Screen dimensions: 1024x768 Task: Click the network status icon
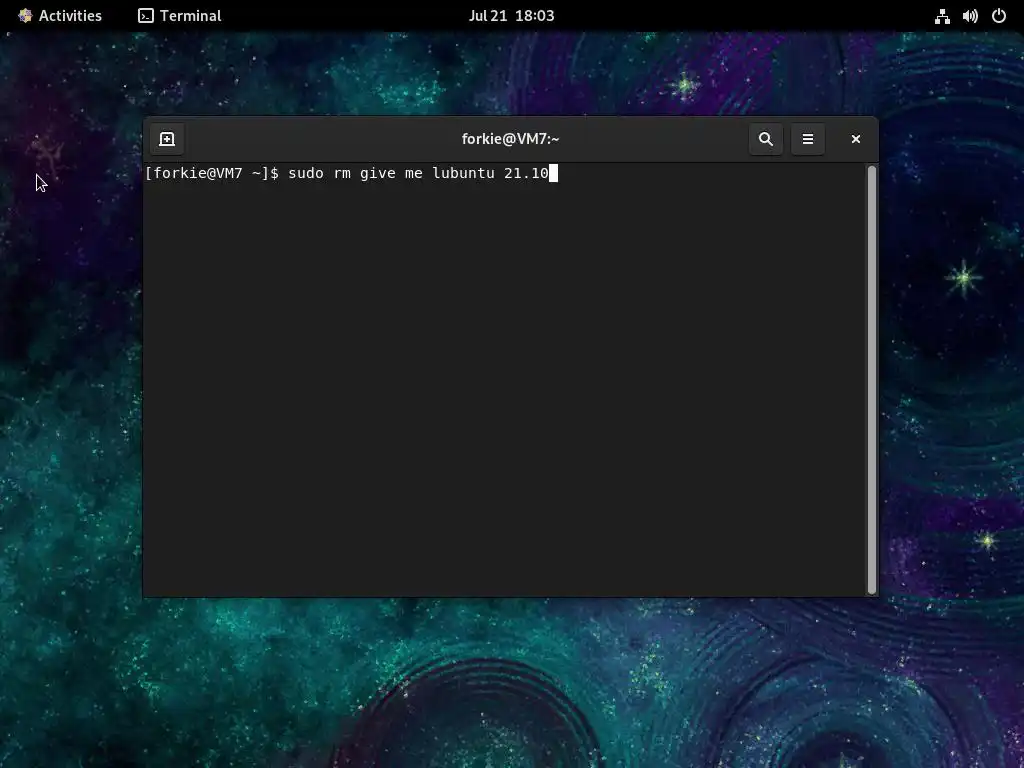click(x=942, y=16)
